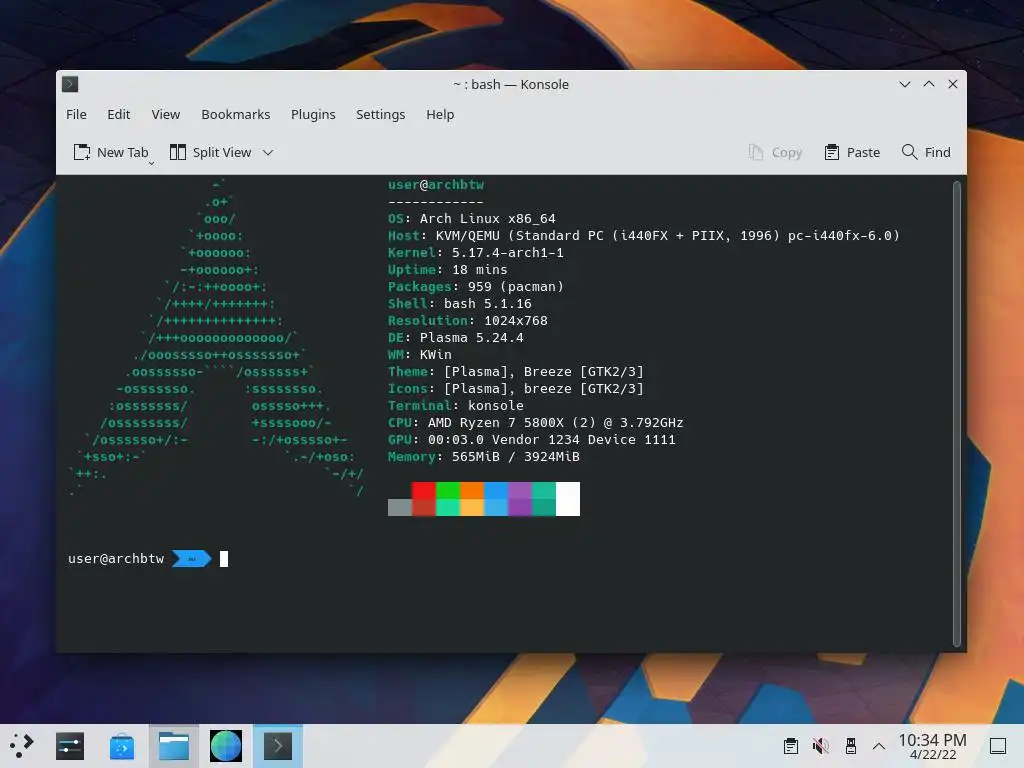
Task: Open the File menu
Action: (x=76, y=114)
